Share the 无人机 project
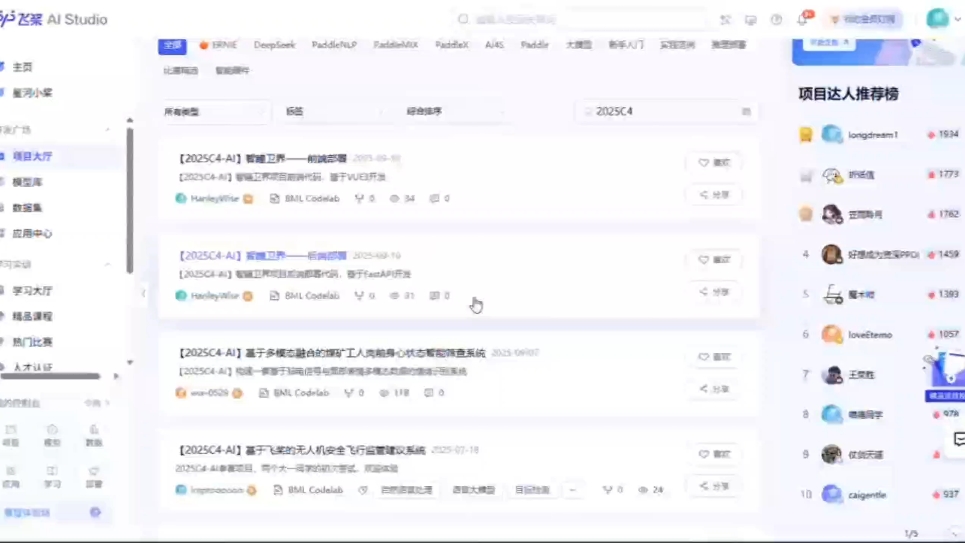 tap(714, 486)
